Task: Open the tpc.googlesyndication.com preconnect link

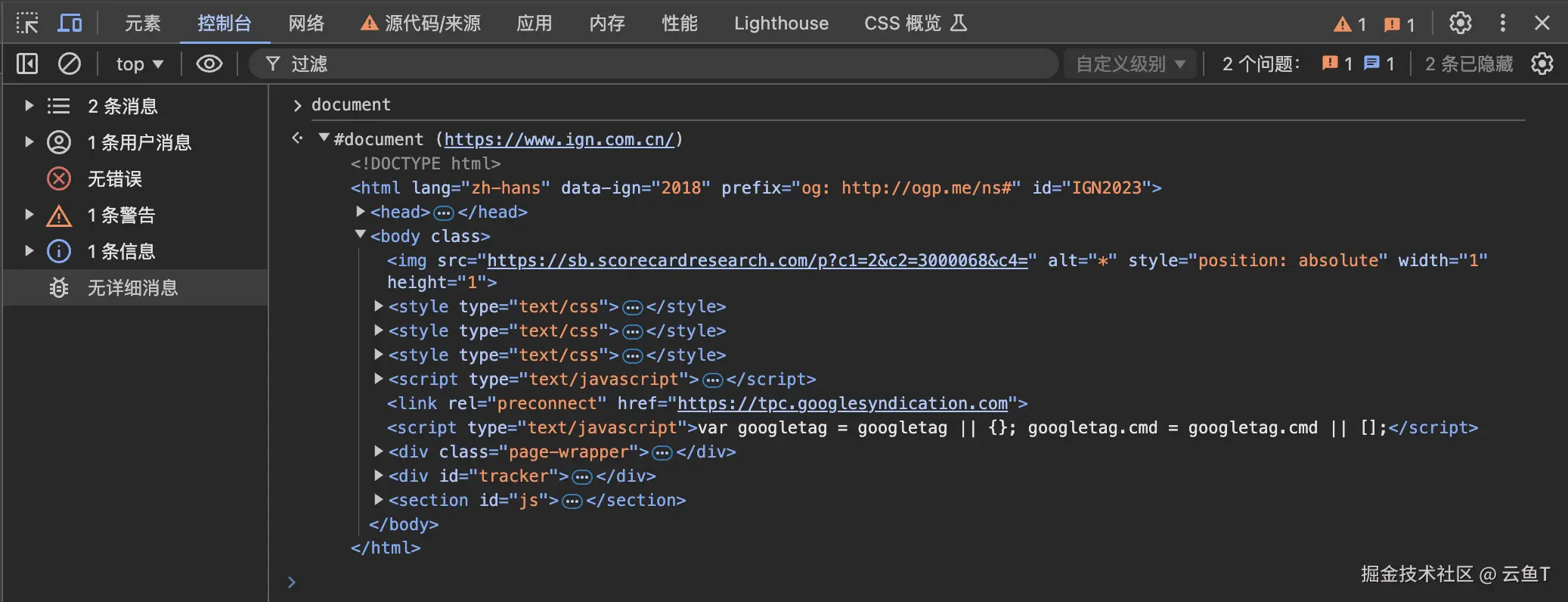Action: [x=842, y=403]
